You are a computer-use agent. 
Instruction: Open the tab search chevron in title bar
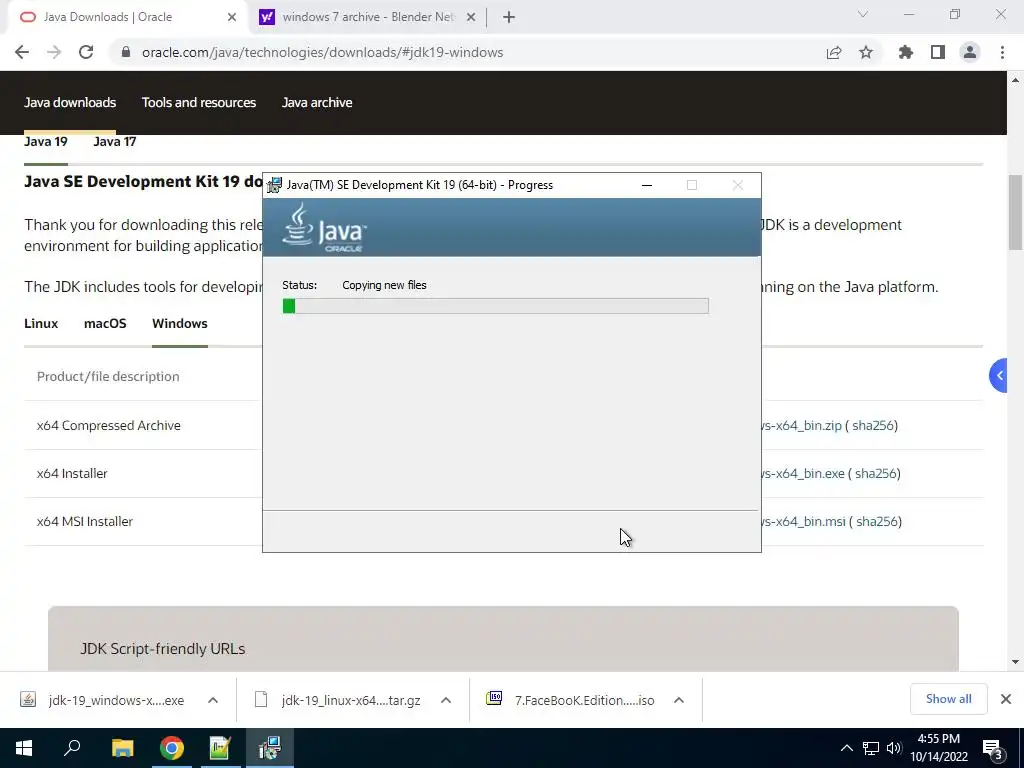click(863, 14)
